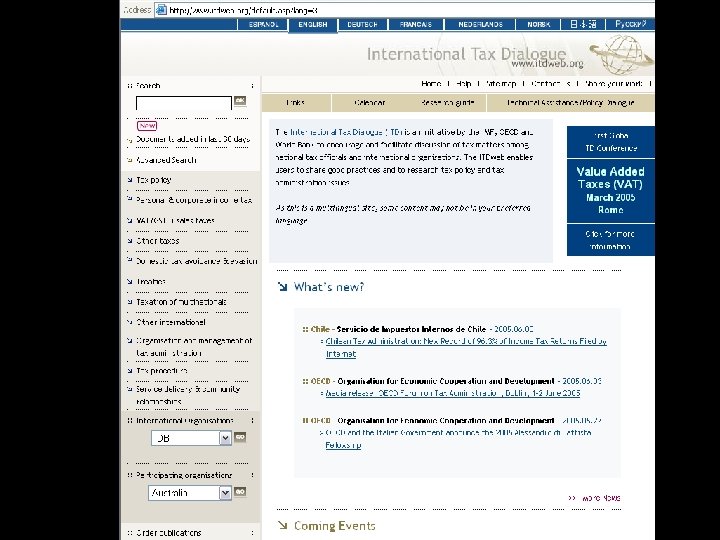Open OECD Forum on Tax Administration media release
Screen dimensions: 720x540
(453, 393)
